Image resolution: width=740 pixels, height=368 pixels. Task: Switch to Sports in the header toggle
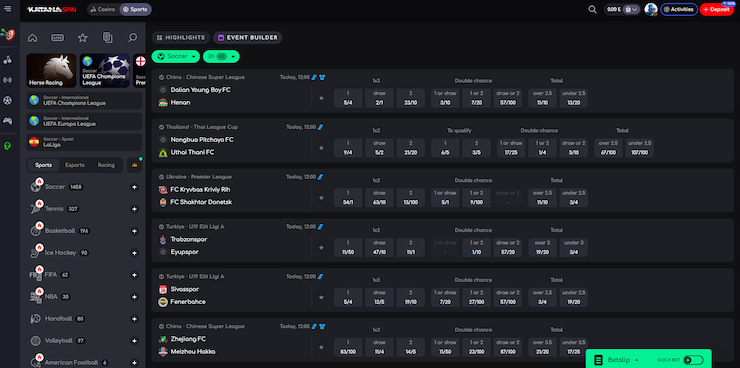(135, 9)
